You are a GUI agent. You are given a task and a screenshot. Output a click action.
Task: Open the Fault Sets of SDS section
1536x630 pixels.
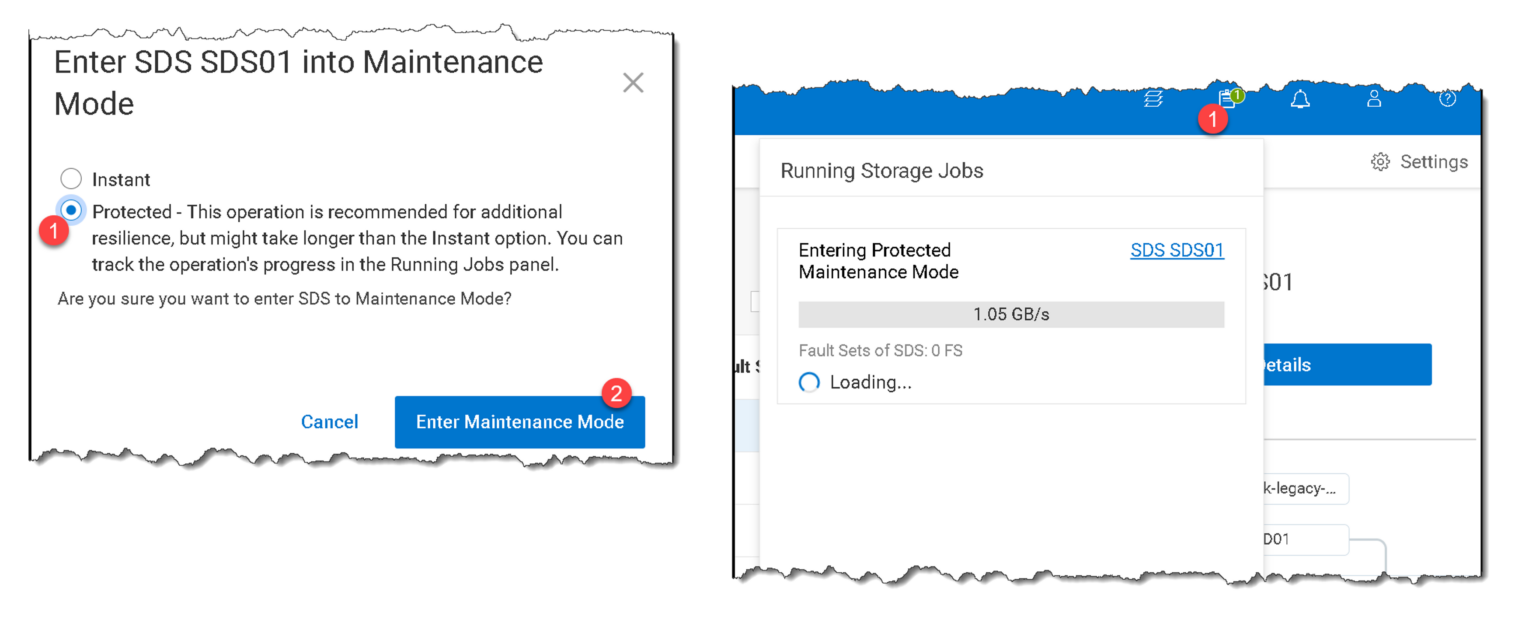click(x=880, y=350)
